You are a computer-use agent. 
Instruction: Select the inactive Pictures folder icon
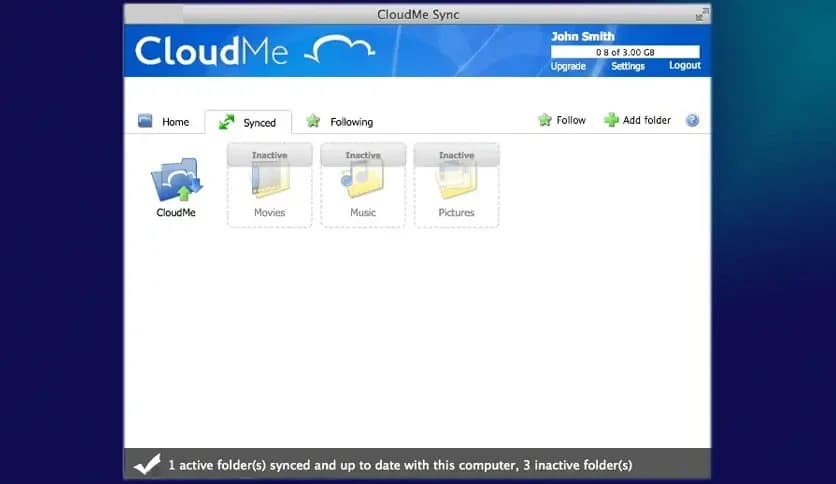point(456,180)
